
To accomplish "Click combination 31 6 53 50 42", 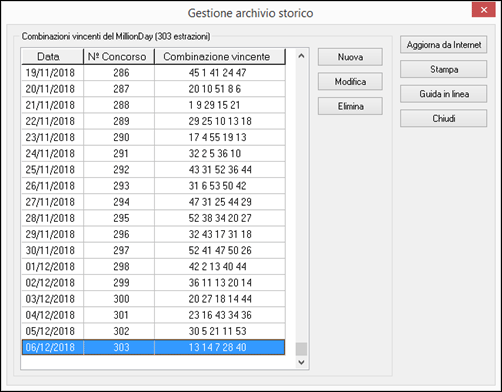I will pyautogui.click(x=217, y=186).
